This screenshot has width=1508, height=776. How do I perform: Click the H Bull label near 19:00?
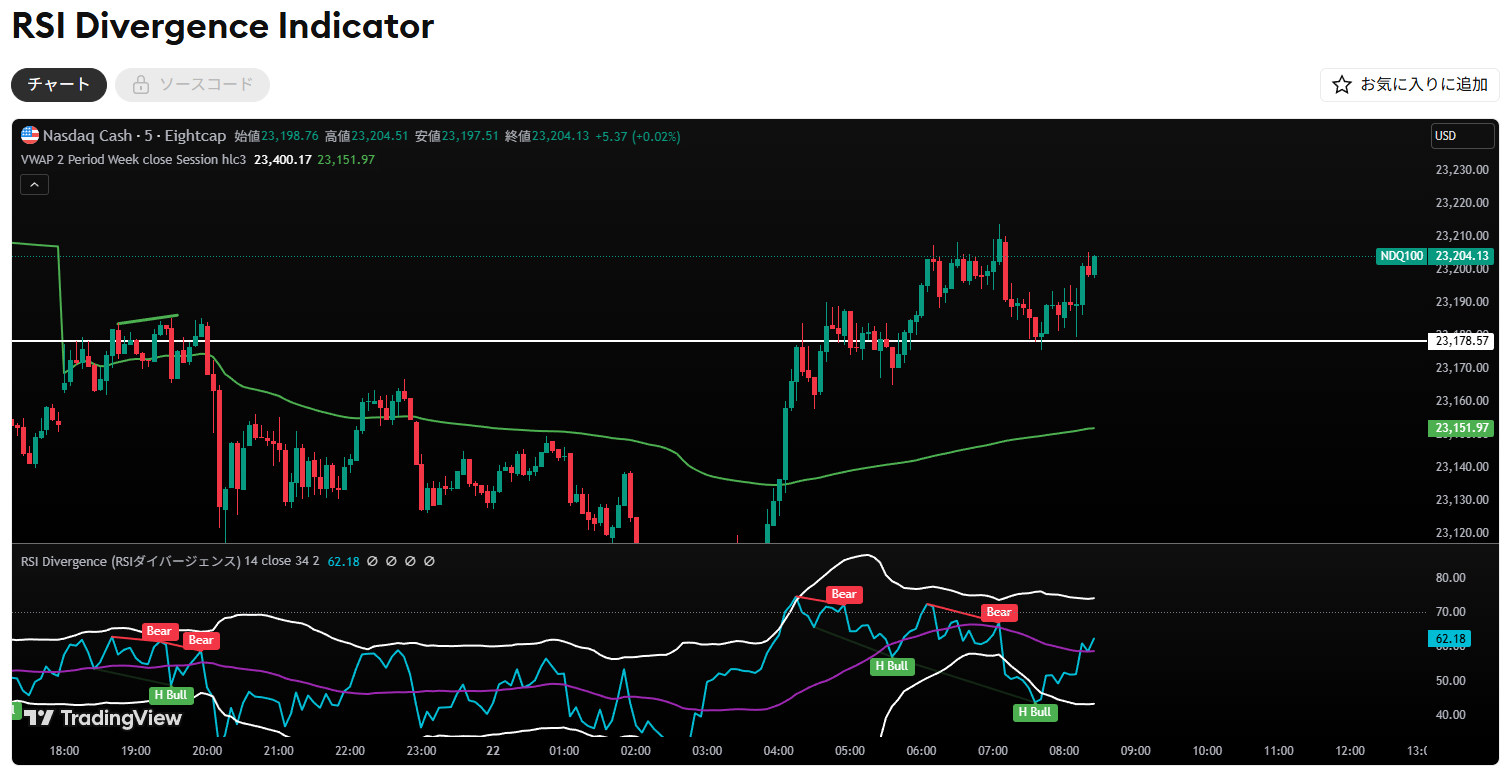click(x=171, y=695)
